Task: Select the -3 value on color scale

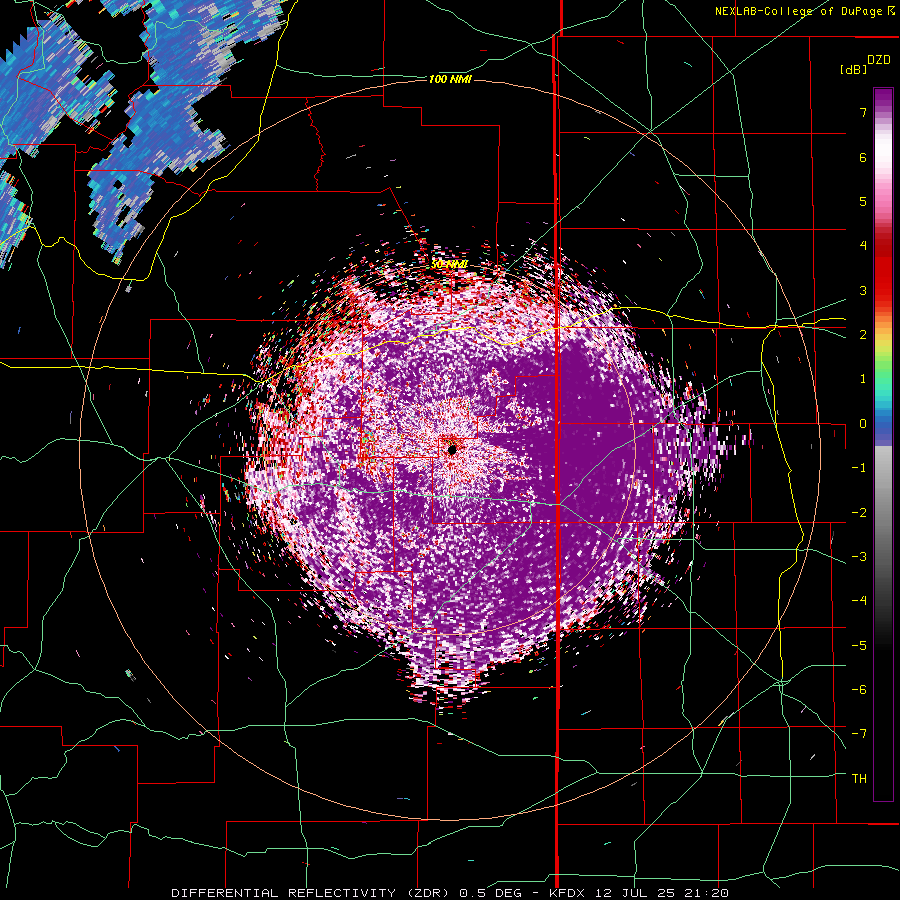Action: click(x=859, y=557)
